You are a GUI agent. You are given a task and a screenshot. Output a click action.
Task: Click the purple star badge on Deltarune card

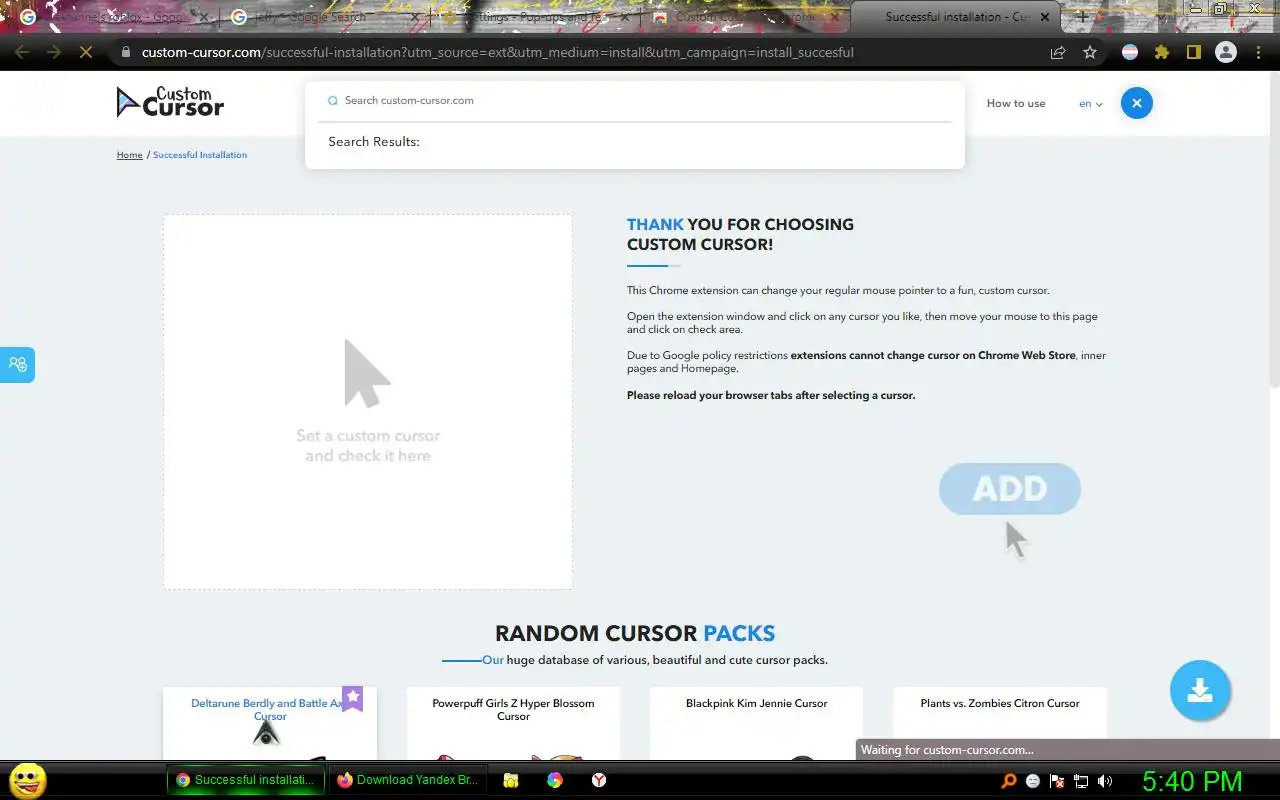click(352, 698)
